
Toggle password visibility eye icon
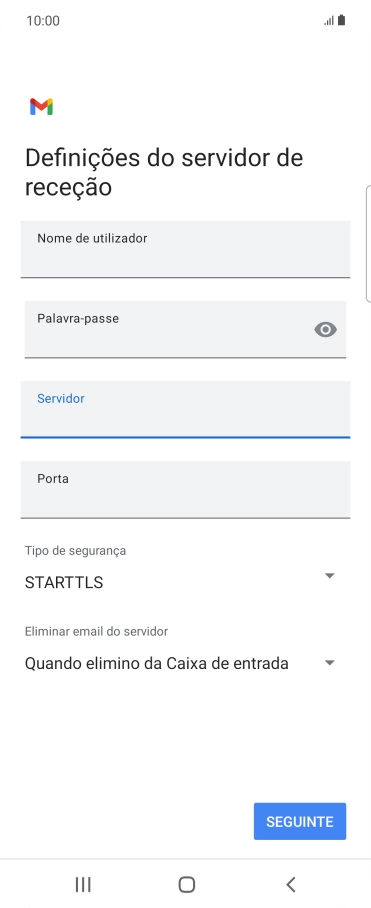325,329
